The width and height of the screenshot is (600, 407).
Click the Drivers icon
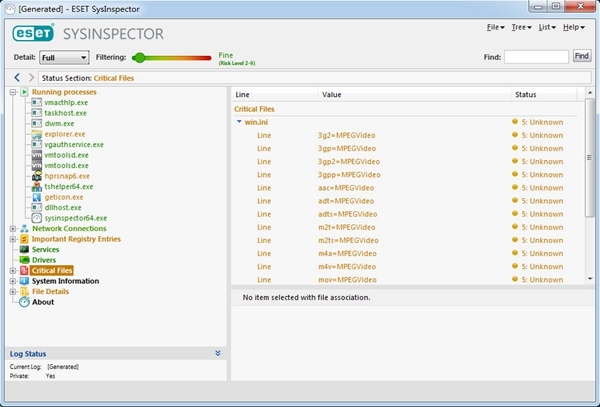pos(24,260)
